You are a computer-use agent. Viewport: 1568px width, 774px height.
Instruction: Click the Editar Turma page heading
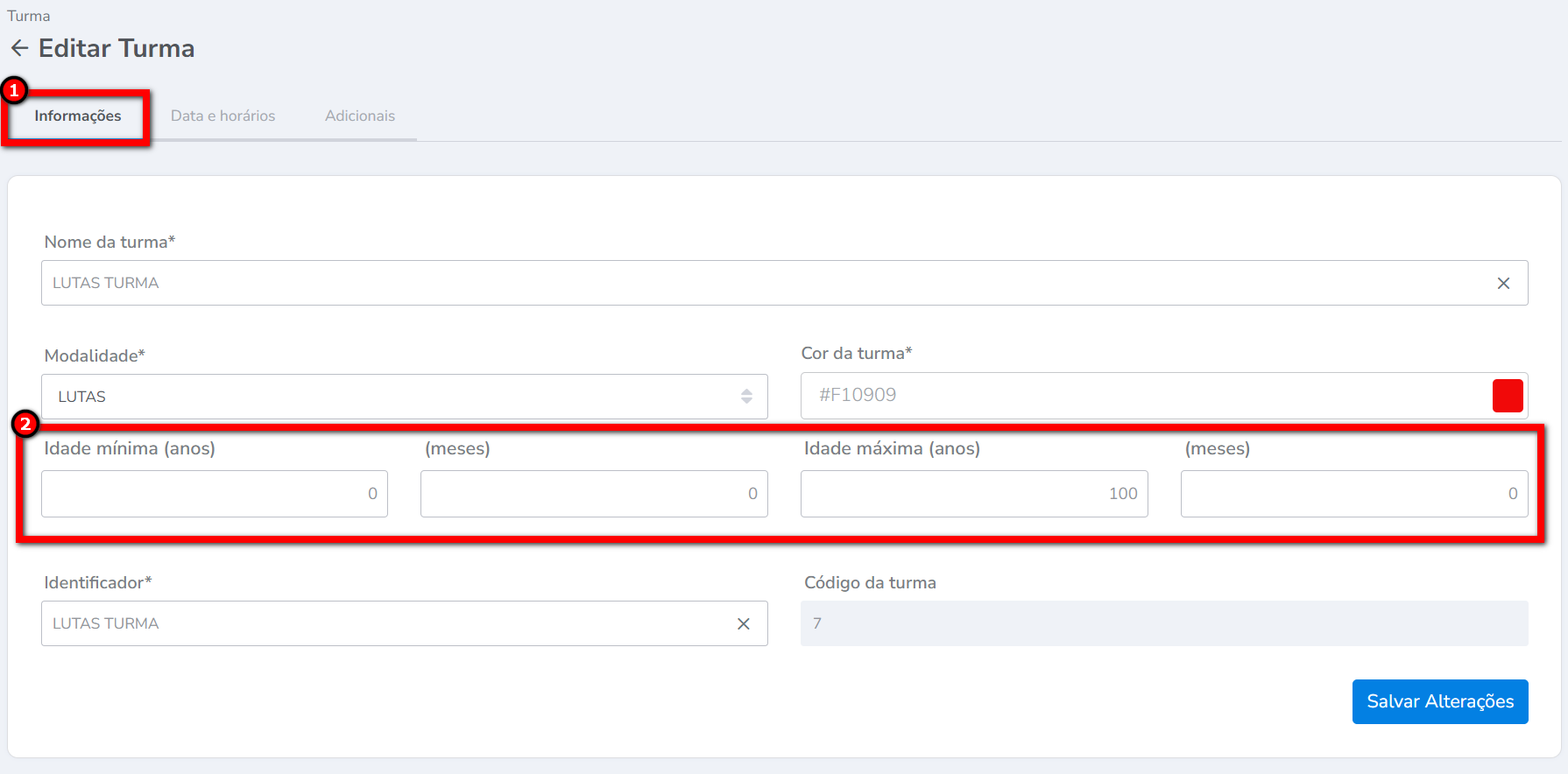[117, 48]
